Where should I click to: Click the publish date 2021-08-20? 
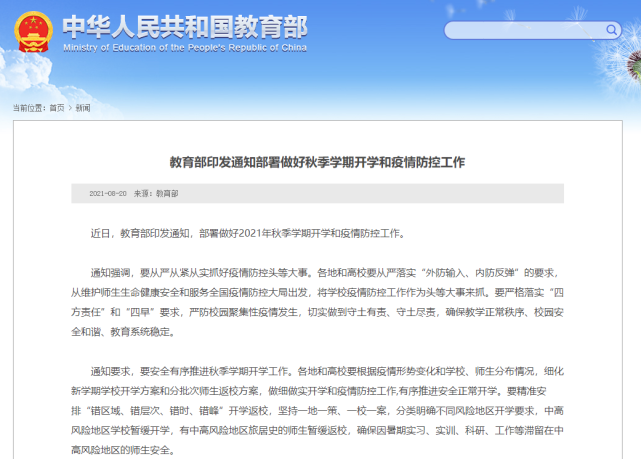tap(108, 193)
